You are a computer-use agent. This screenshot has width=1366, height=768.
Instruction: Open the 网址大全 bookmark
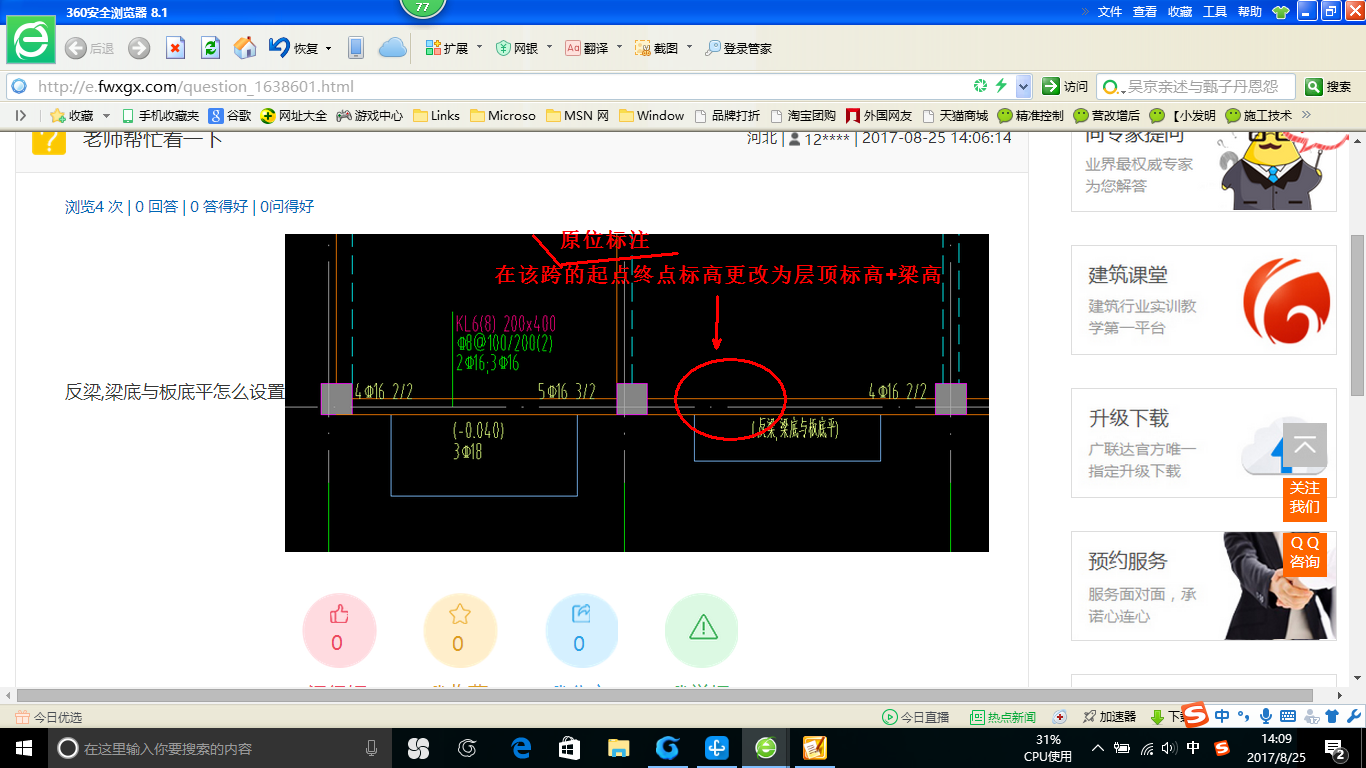click(x=294, y=116)
